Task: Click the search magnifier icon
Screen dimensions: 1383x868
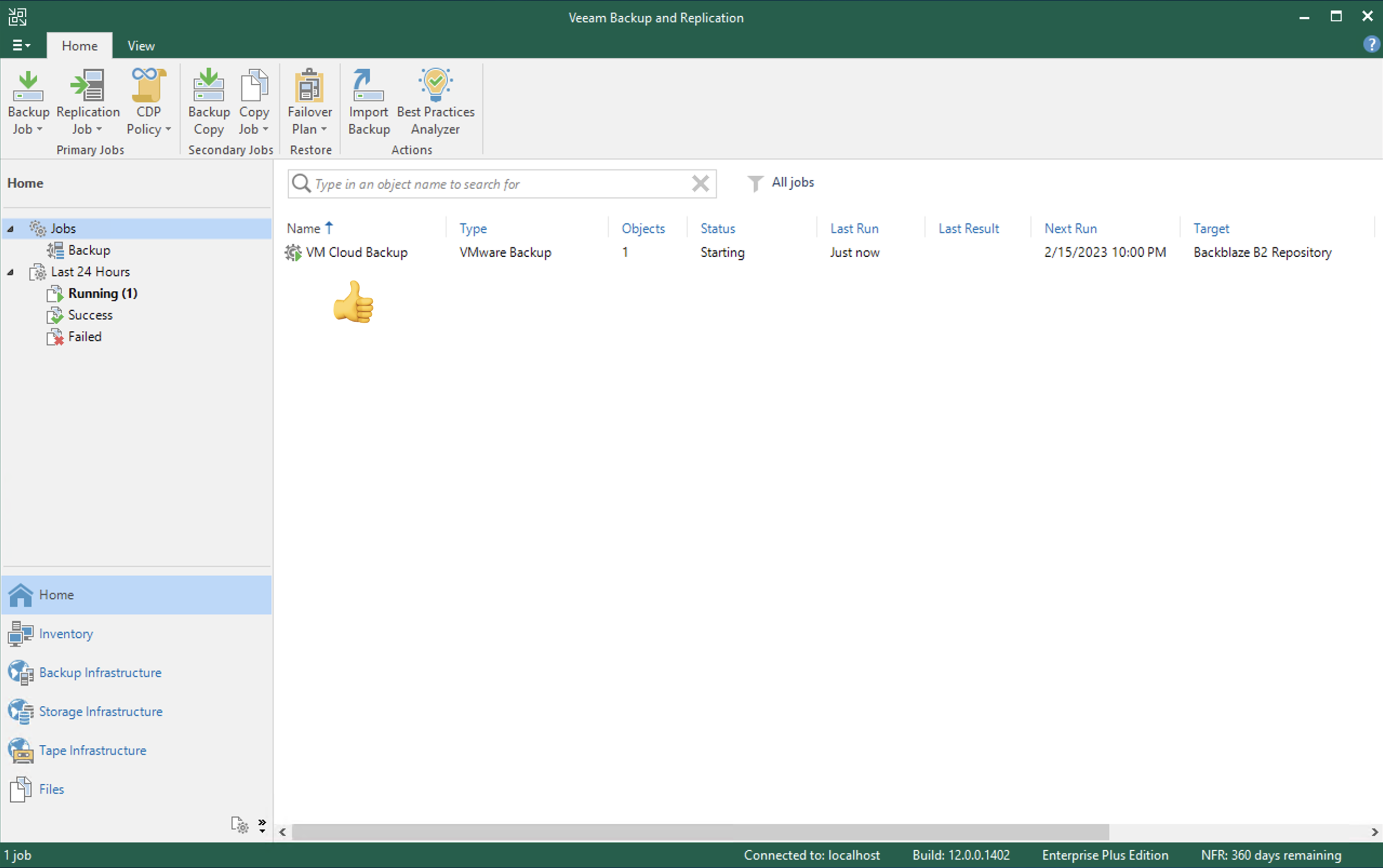Action: 301,184
